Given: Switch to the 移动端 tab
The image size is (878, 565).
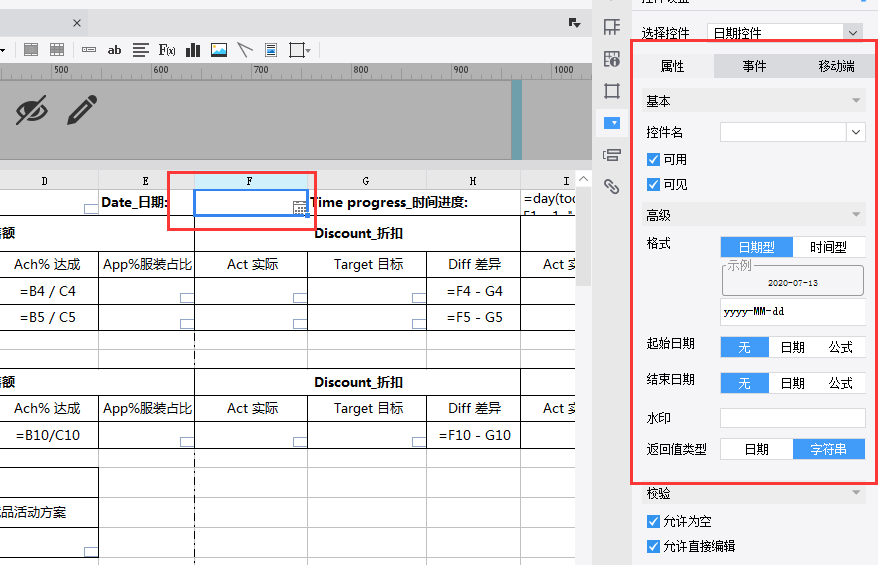Looking at the screenshot, I should [x=836, y=66].
